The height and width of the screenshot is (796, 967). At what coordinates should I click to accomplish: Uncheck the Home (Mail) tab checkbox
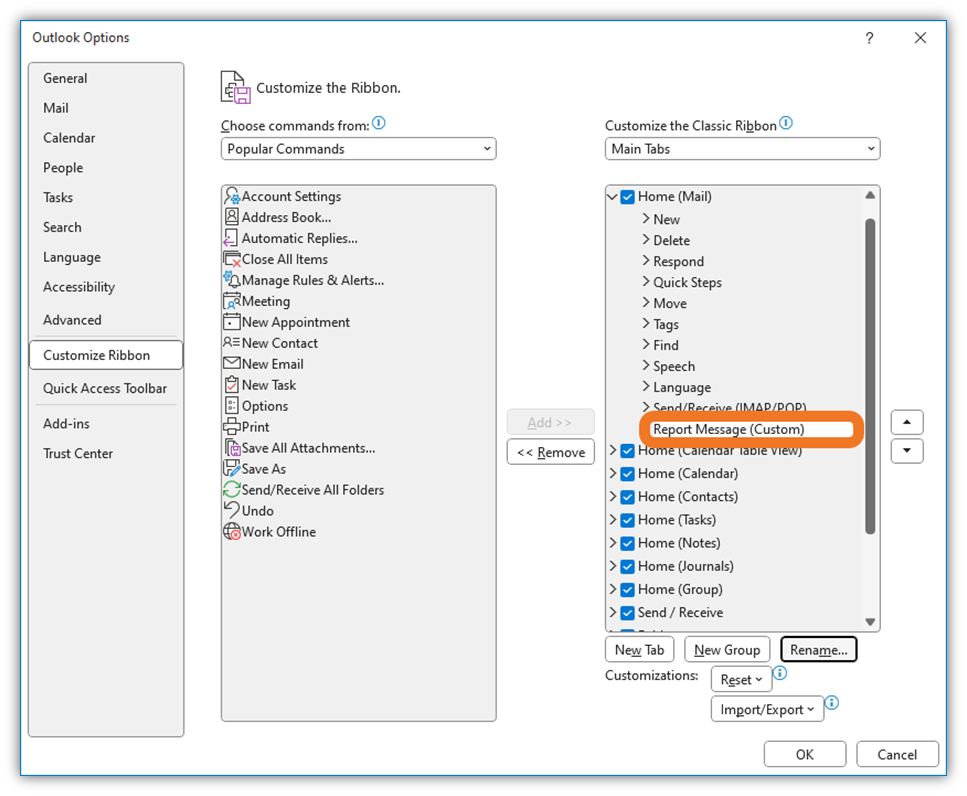[627, 197]
